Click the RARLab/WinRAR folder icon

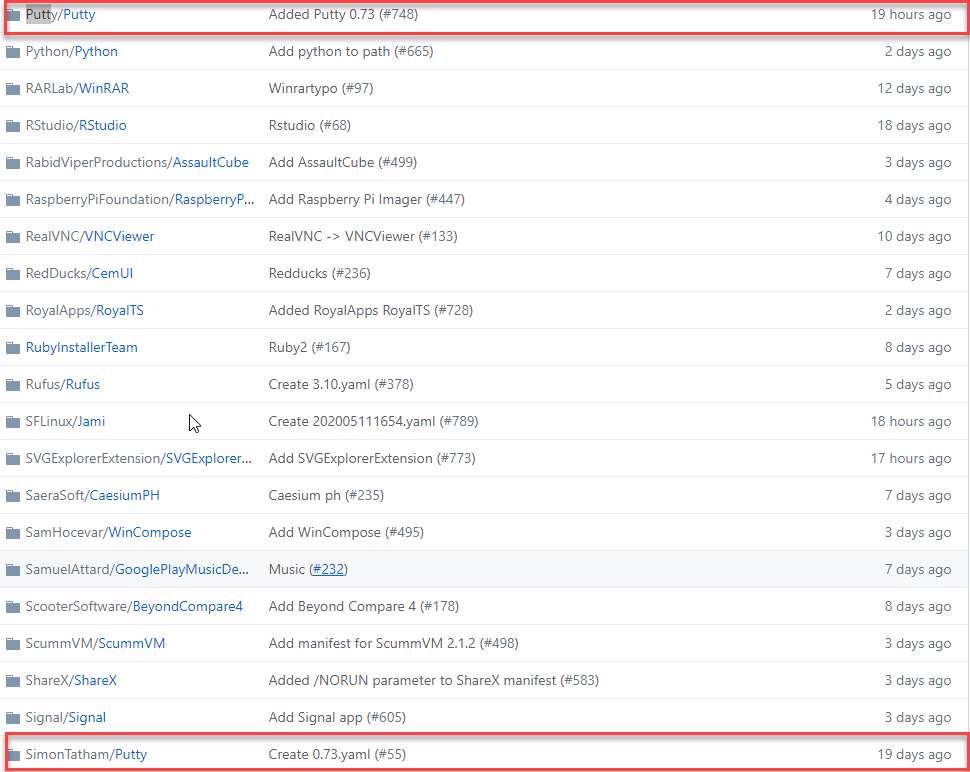click(x=13, y=88)
